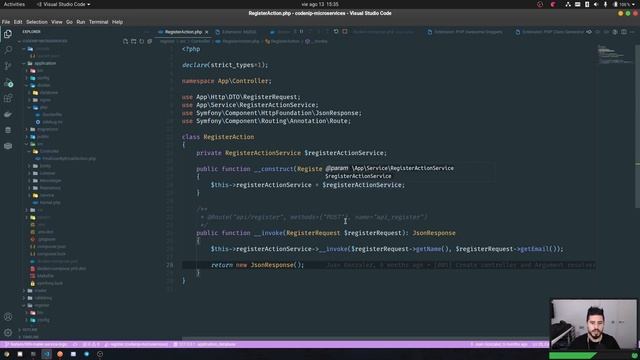Close the RegisterAction.php tab
The width and height of the screenshot is (640, 360).
tap(207, 32)
